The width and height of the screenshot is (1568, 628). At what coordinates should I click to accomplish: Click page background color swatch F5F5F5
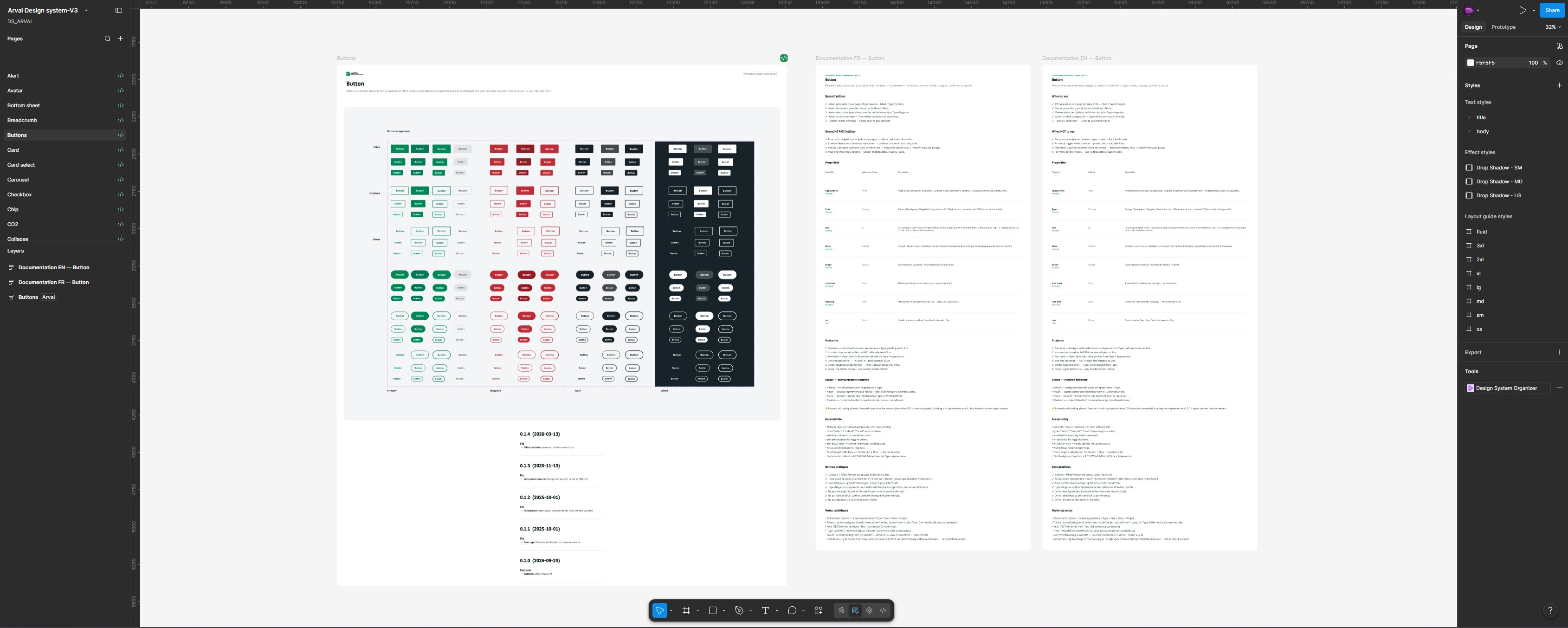[x=1470, y=63]
